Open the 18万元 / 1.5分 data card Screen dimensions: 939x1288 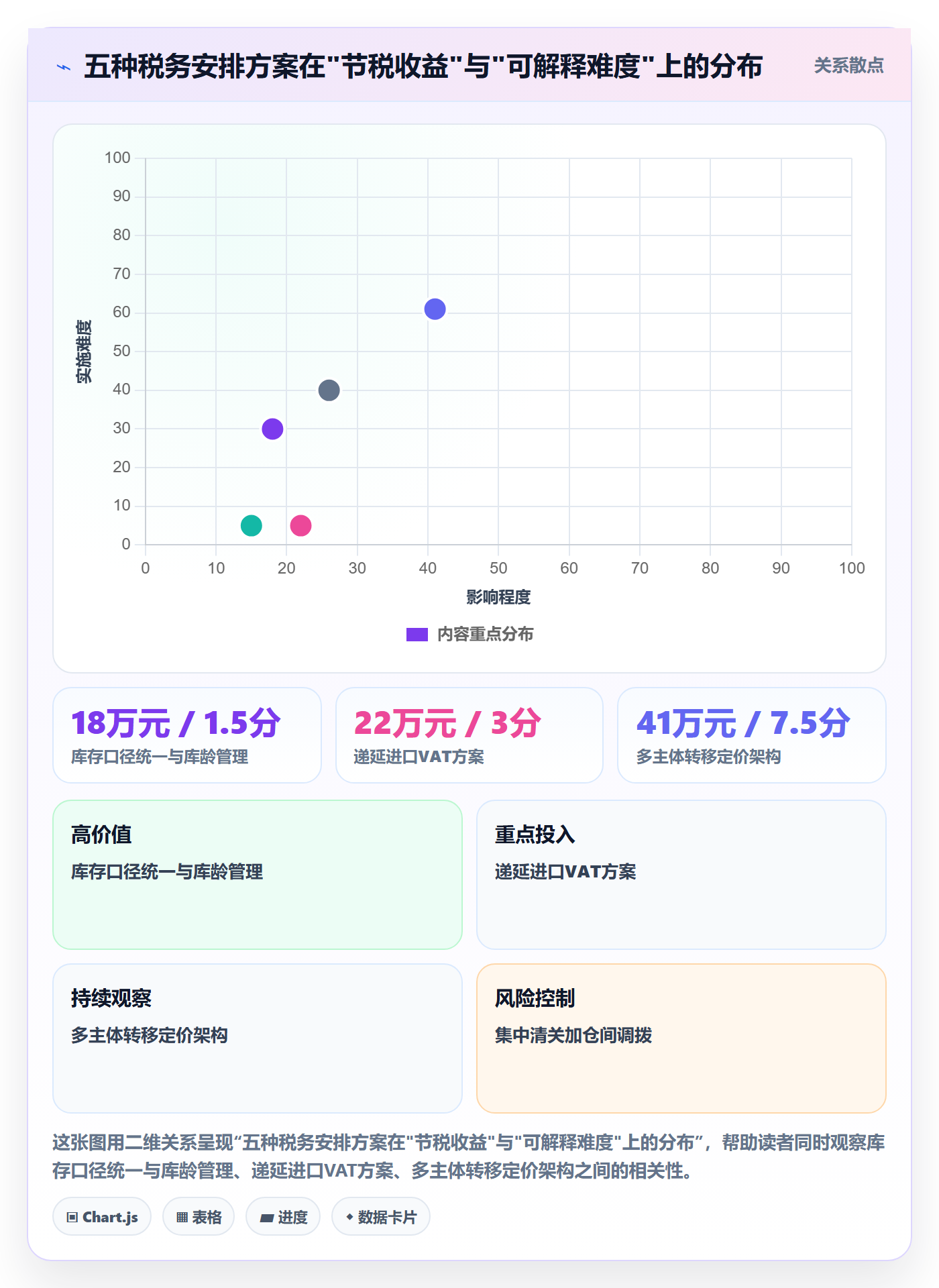pos(187,735)
